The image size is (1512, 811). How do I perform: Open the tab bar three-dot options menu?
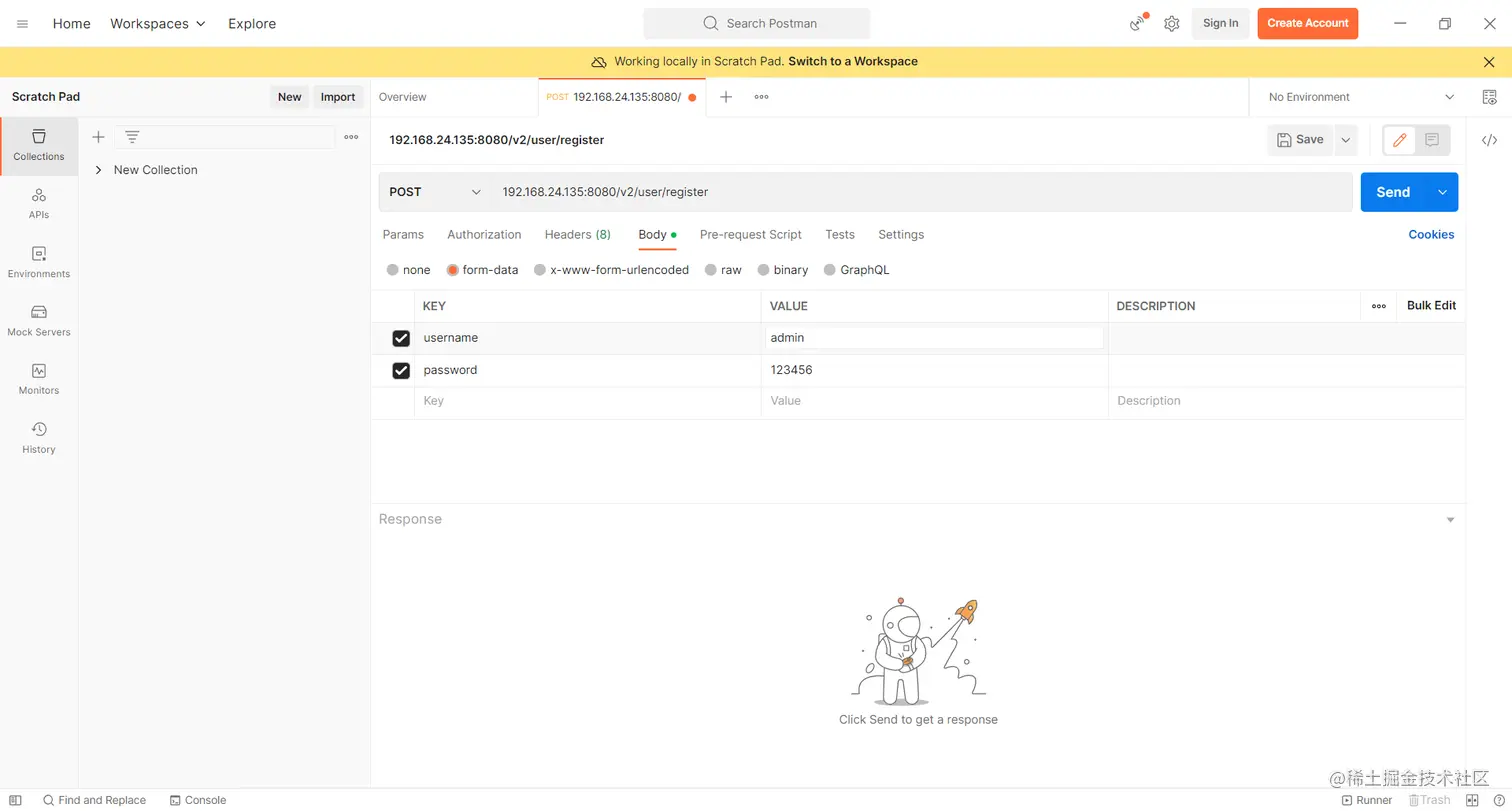pos(761,97)
